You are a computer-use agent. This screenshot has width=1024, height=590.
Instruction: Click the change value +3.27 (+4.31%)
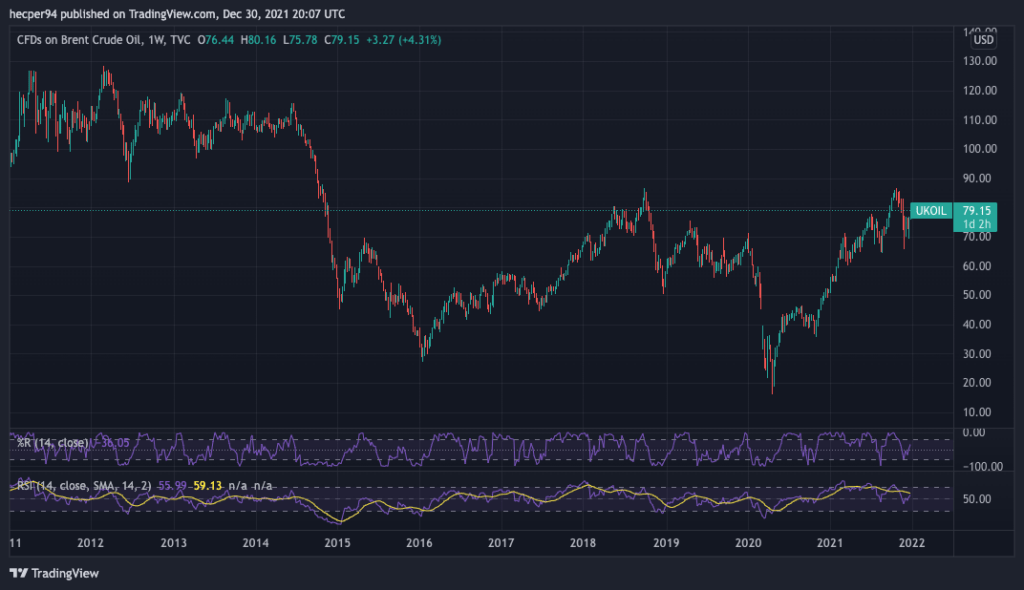tap(404, 40)
